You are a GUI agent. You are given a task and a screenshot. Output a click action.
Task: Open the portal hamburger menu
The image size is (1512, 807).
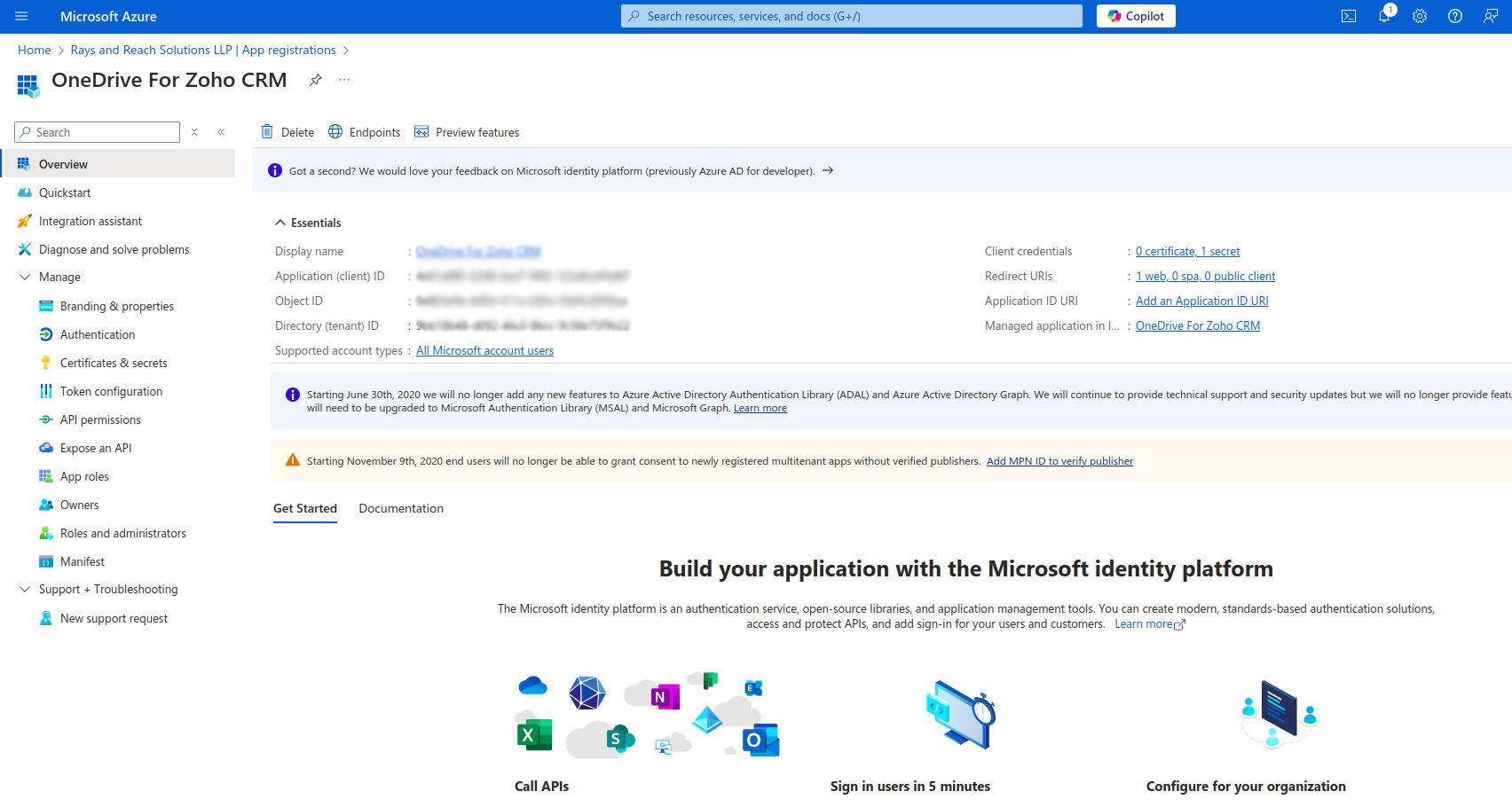pos(21,16)
